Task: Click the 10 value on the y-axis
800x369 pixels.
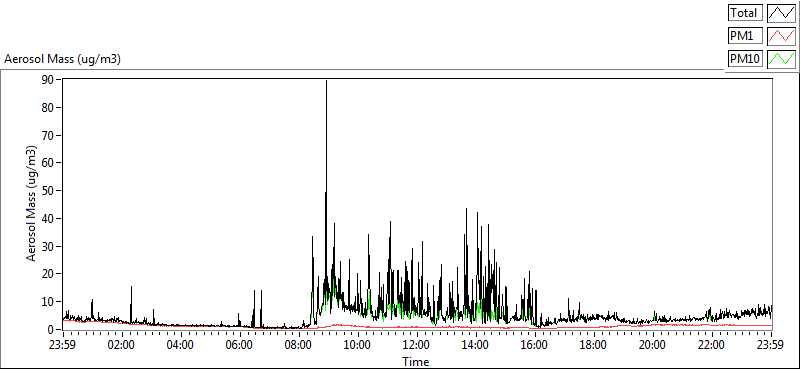Action: [x=48, y=302]
